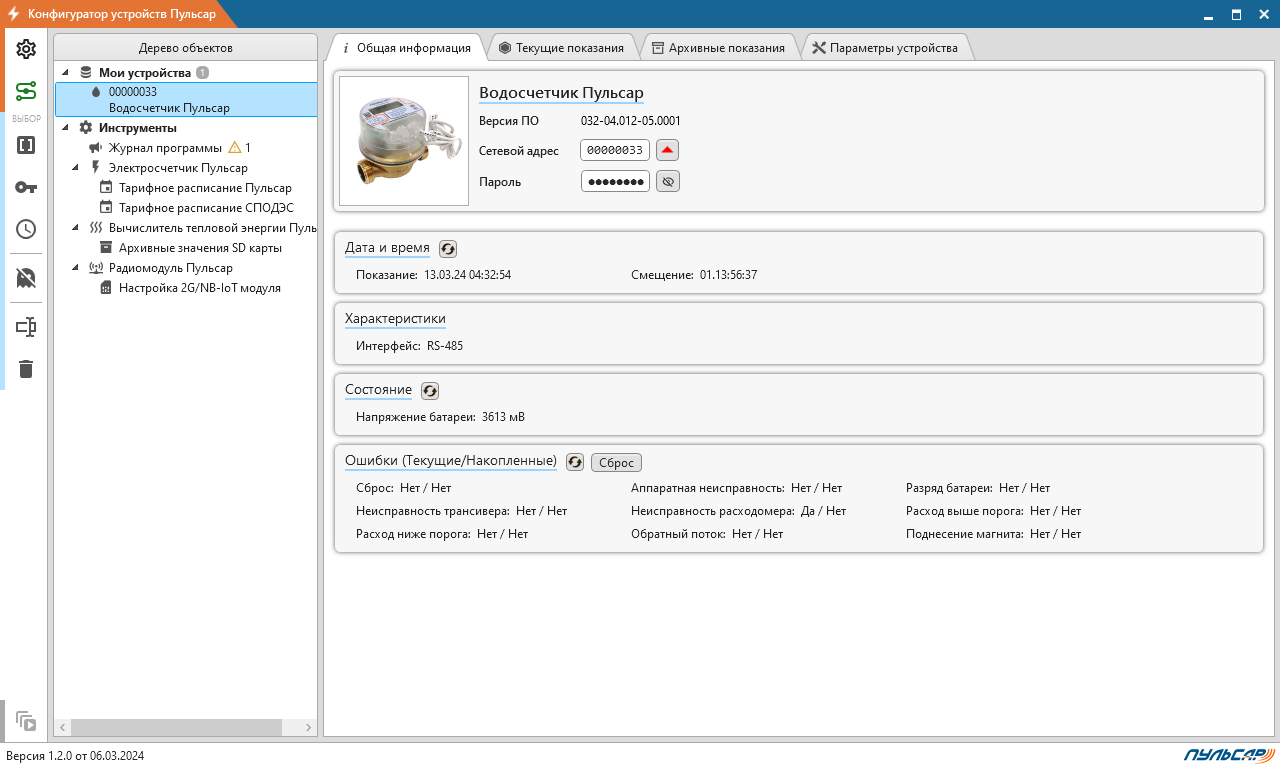
Task: Click the Сетевой адрес input field
Action: [x=615, y=150]
